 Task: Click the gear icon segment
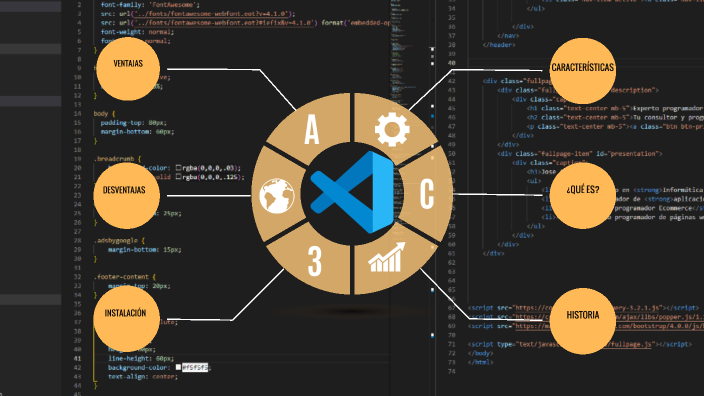click(x=392, y=129)
